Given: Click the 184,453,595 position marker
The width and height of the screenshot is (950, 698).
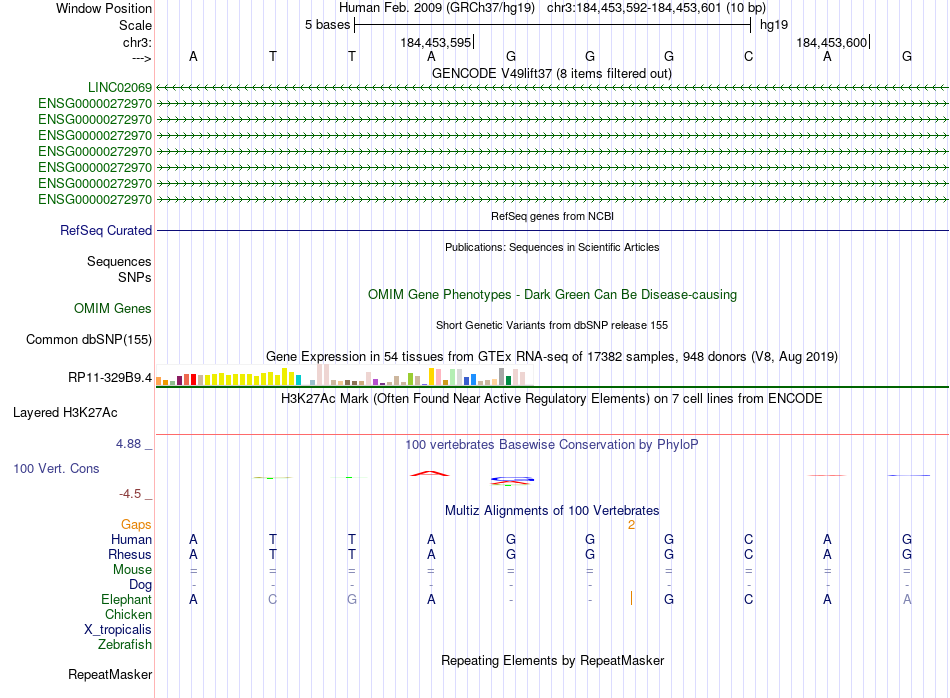Looking at the screenshot, I should (x=436, y=42).
